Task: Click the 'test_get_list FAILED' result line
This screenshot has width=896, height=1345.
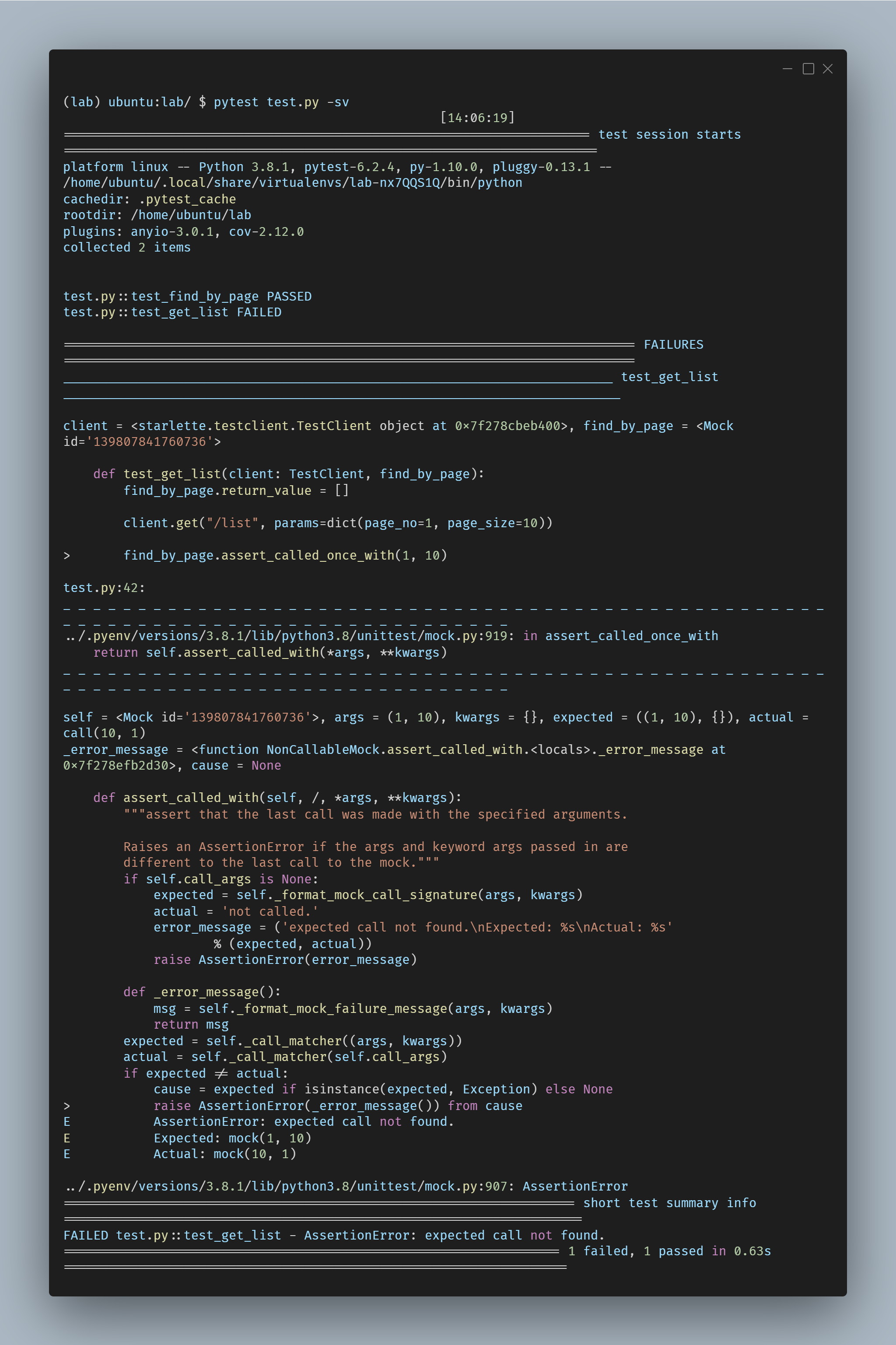Action: coord(172,312)
